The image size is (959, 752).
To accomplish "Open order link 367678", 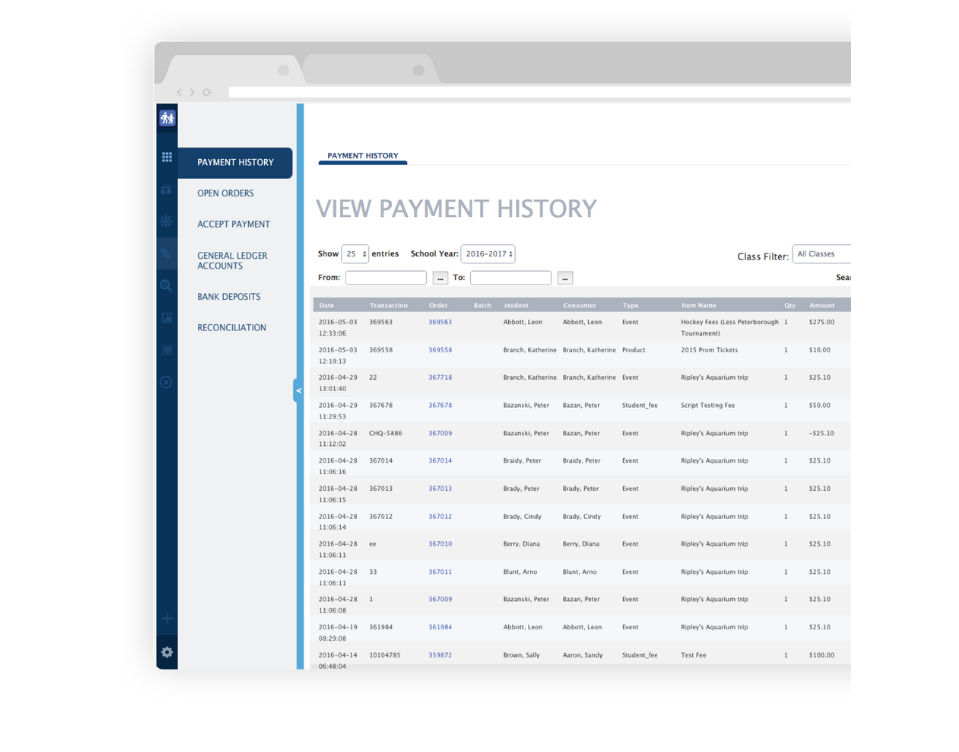I will pos(440,405).
